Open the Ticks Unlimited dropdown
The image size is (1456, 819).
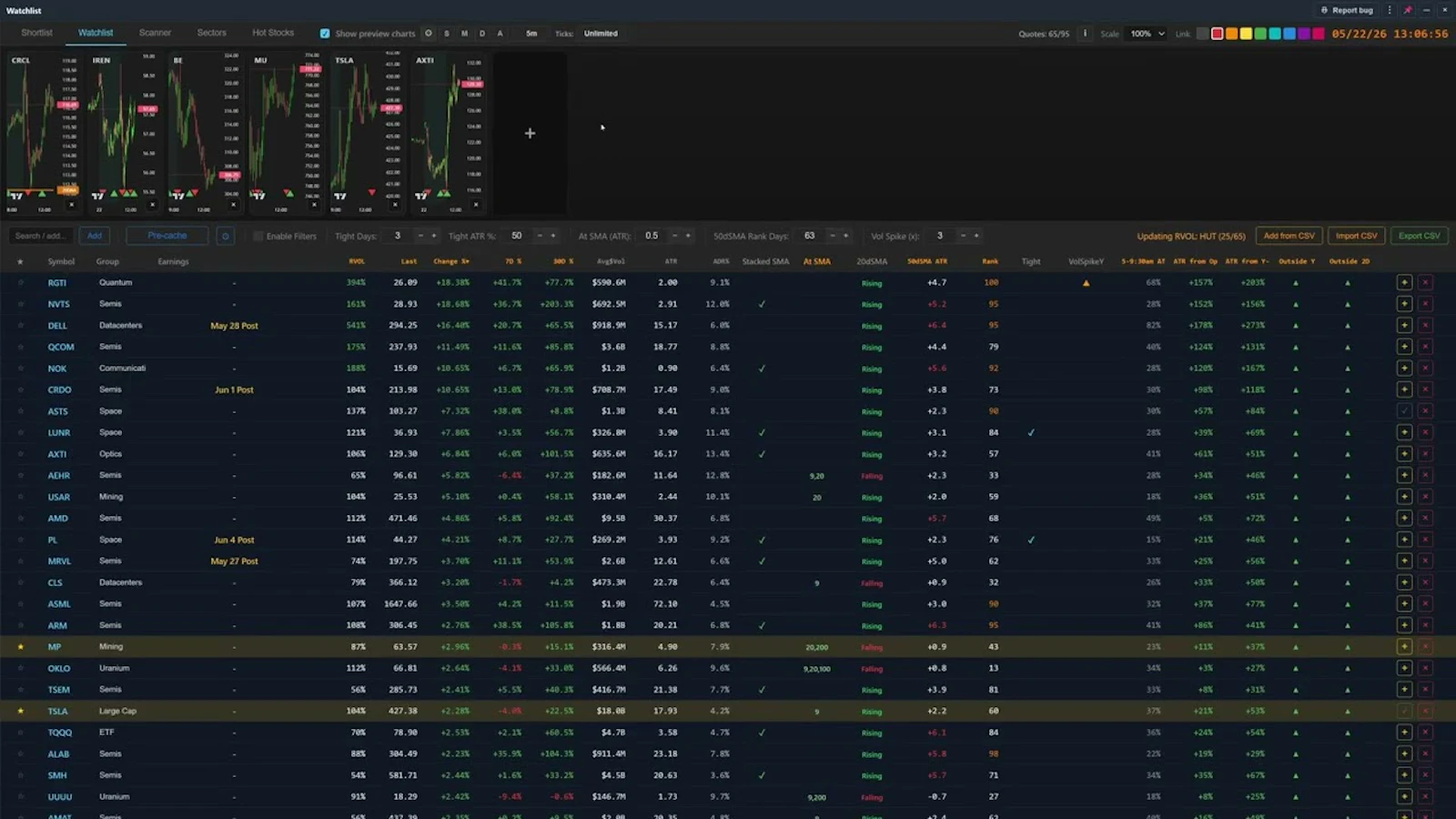point(601,34)
